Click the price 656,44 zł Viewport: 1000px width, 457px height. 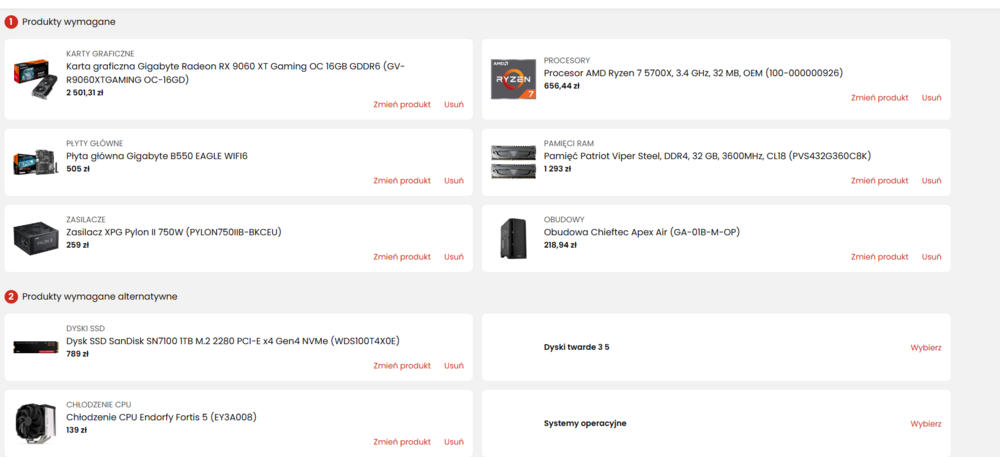tap(561, 86)
